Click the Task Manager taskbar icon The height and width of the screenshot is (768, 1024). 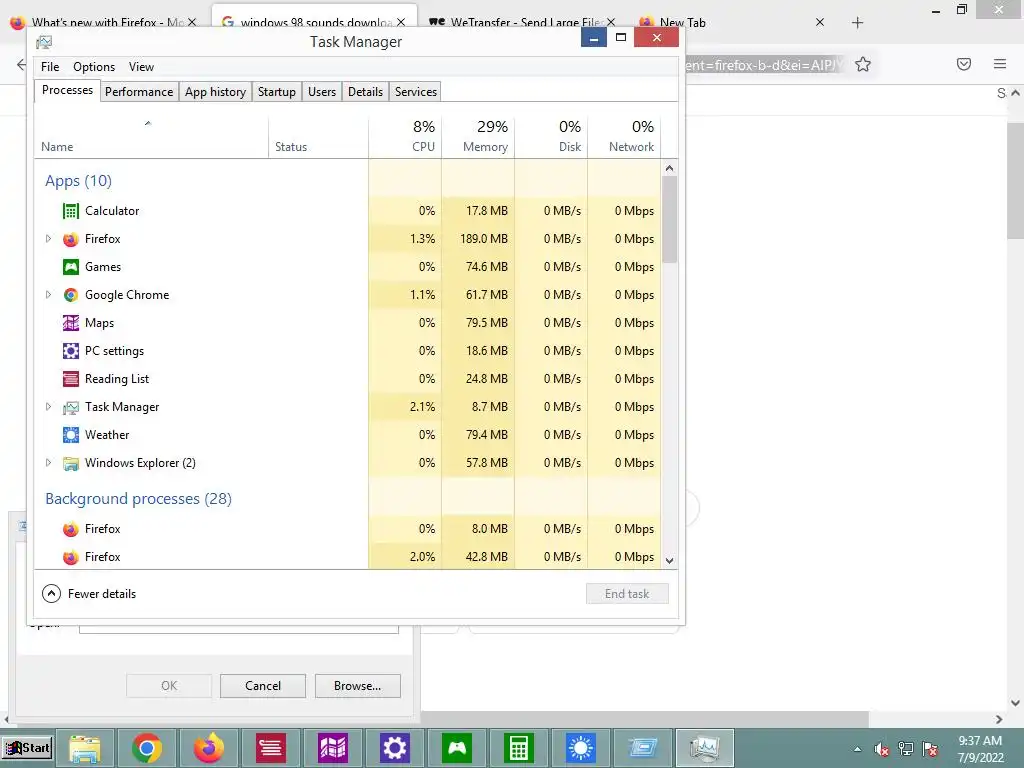pyautogui.click(x=705, y=748)
